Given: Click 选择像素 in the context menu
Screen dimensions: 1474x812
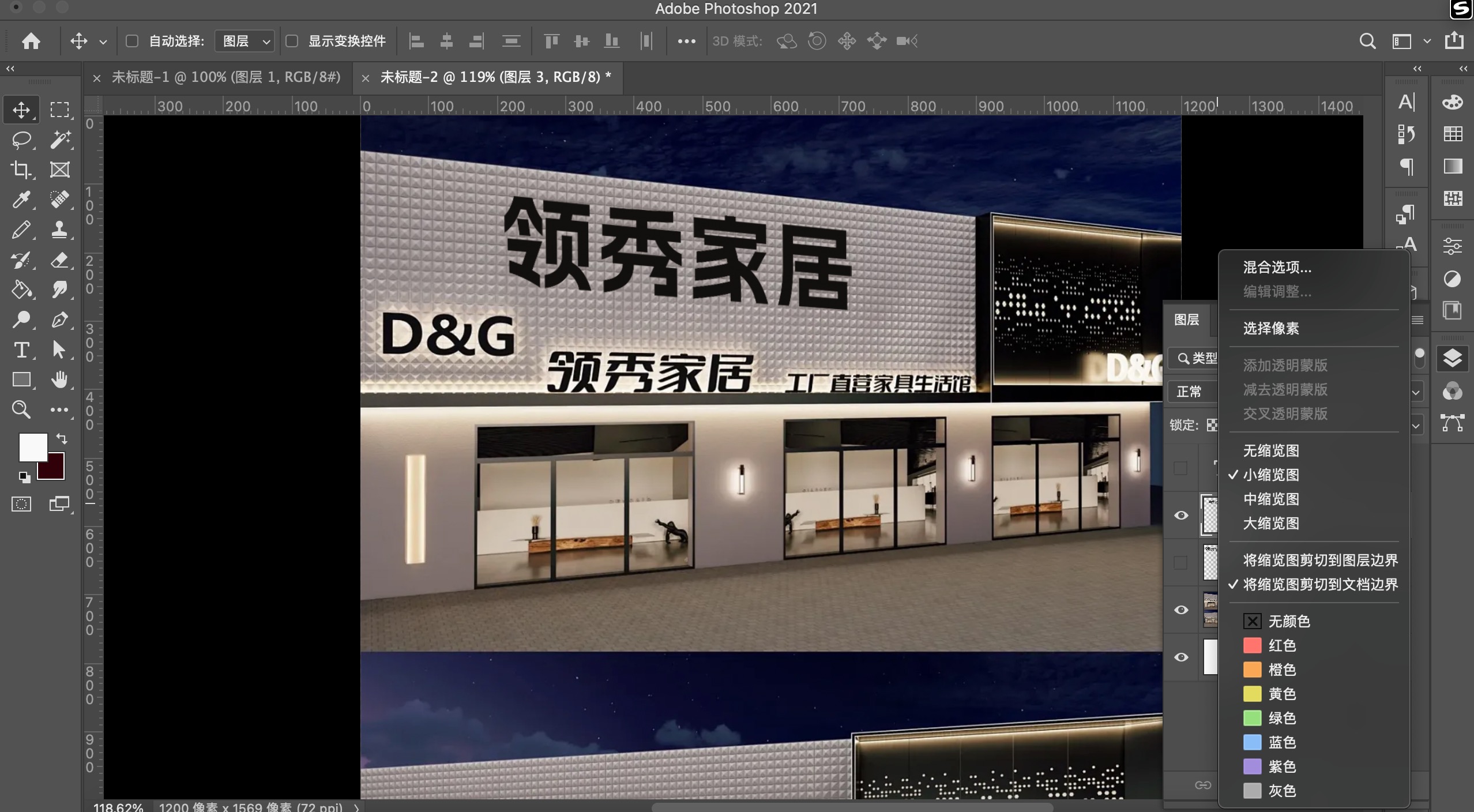Looking at the screenshot, I should [x=1271, y=328].
